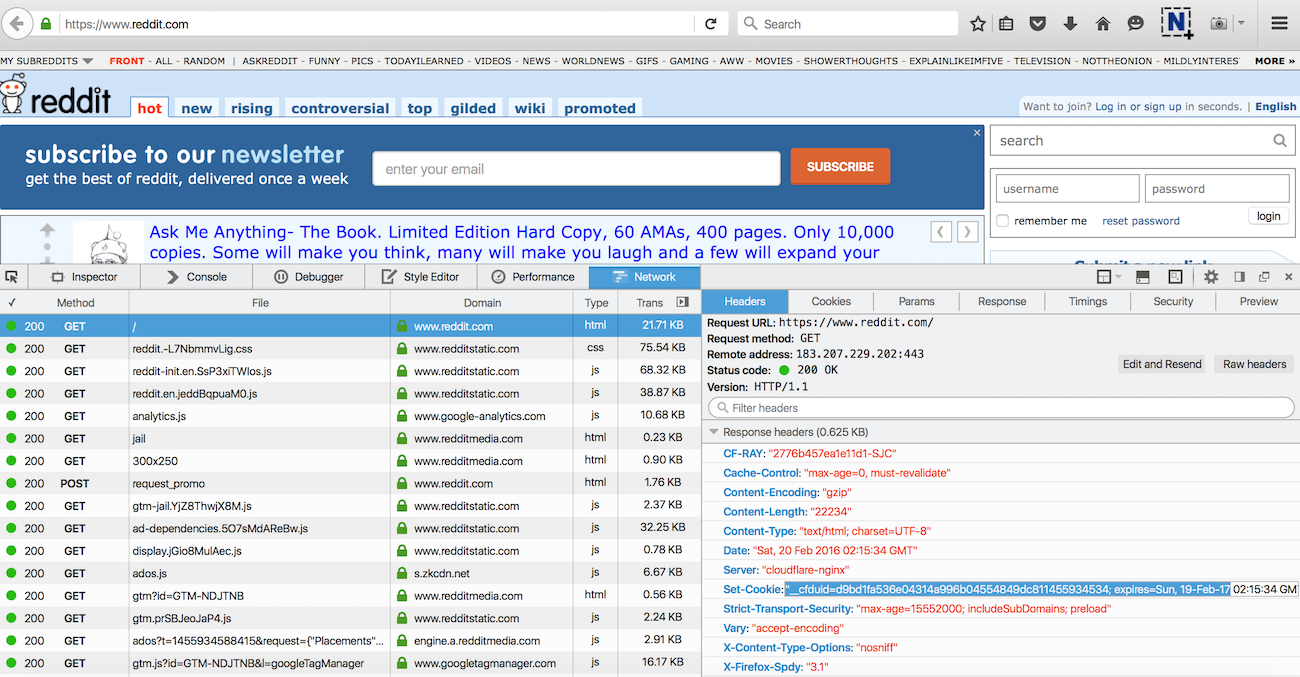Check the 'remember me' checkbox
The height and width of the screenshot is (677, 1300).
(x=1002, y=221)
